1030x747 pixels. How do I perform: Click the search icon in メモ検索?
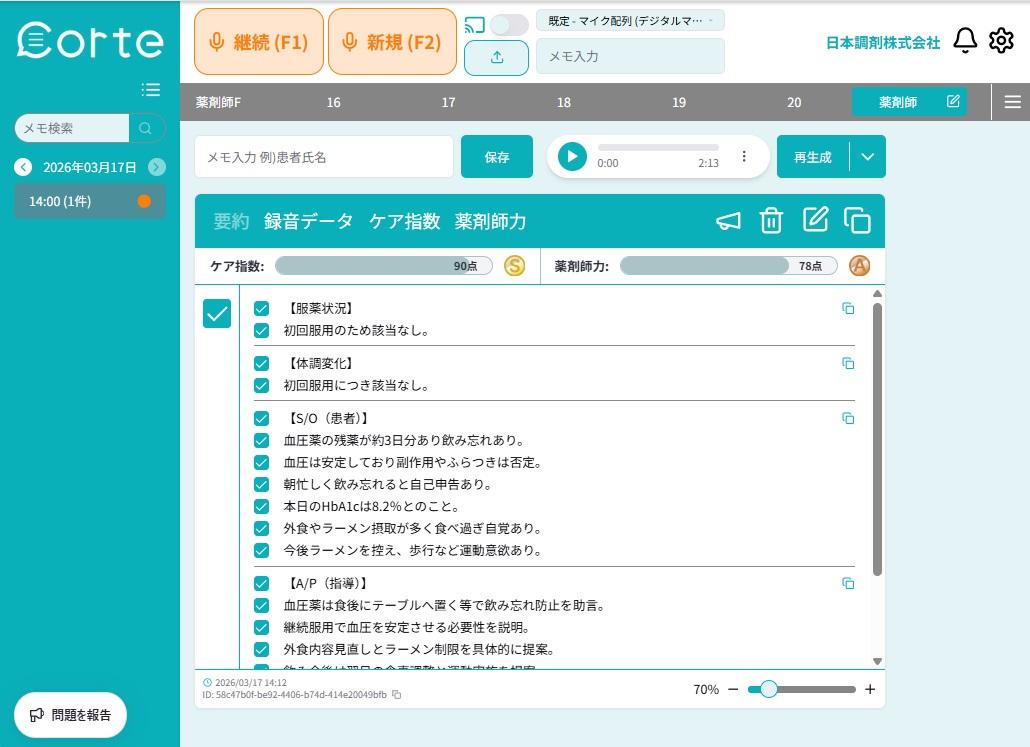click(x=146, y=128)
